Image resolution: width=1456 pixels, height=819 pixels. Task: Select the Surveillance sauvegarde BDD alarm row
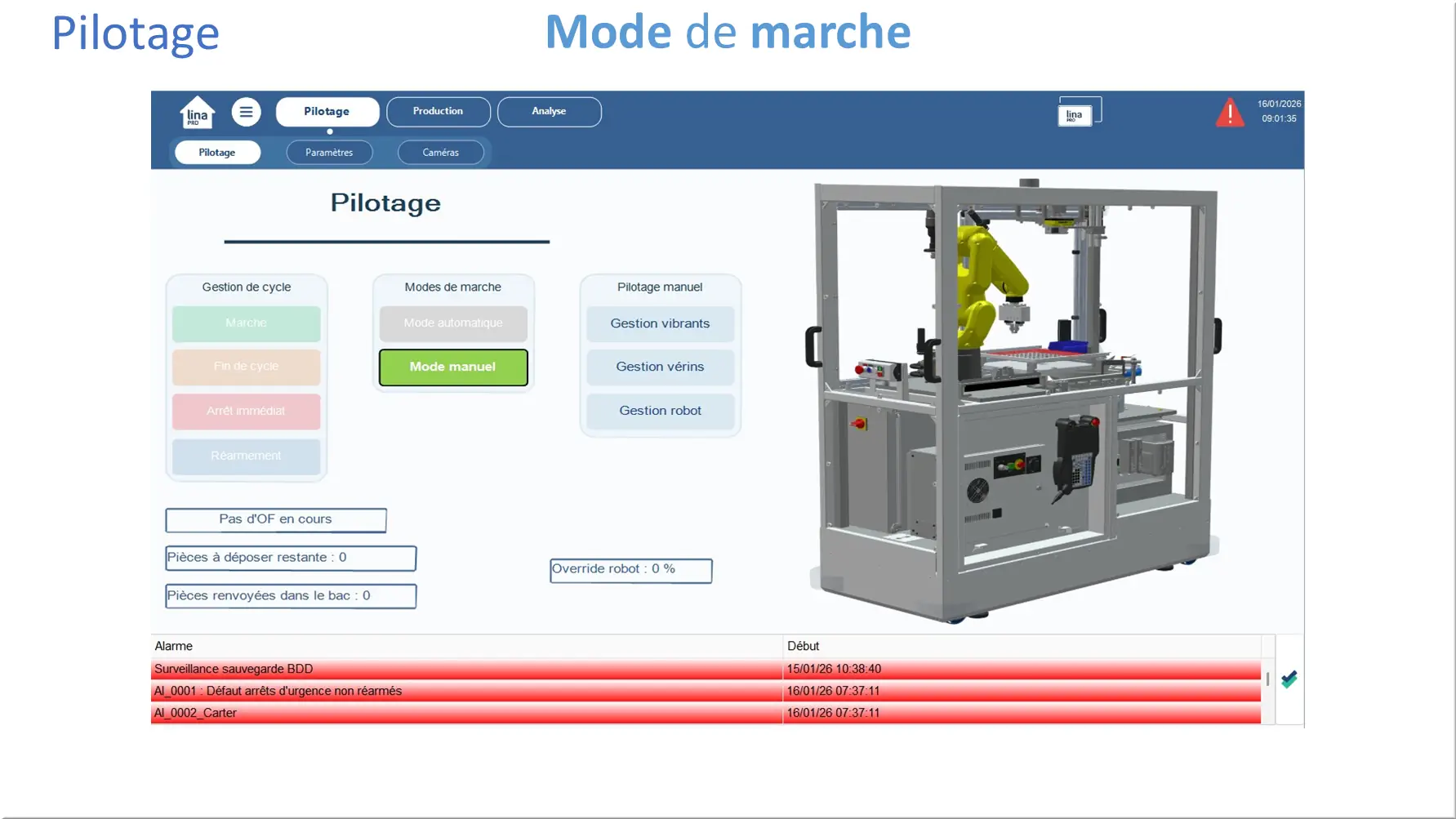pos(465,669)
